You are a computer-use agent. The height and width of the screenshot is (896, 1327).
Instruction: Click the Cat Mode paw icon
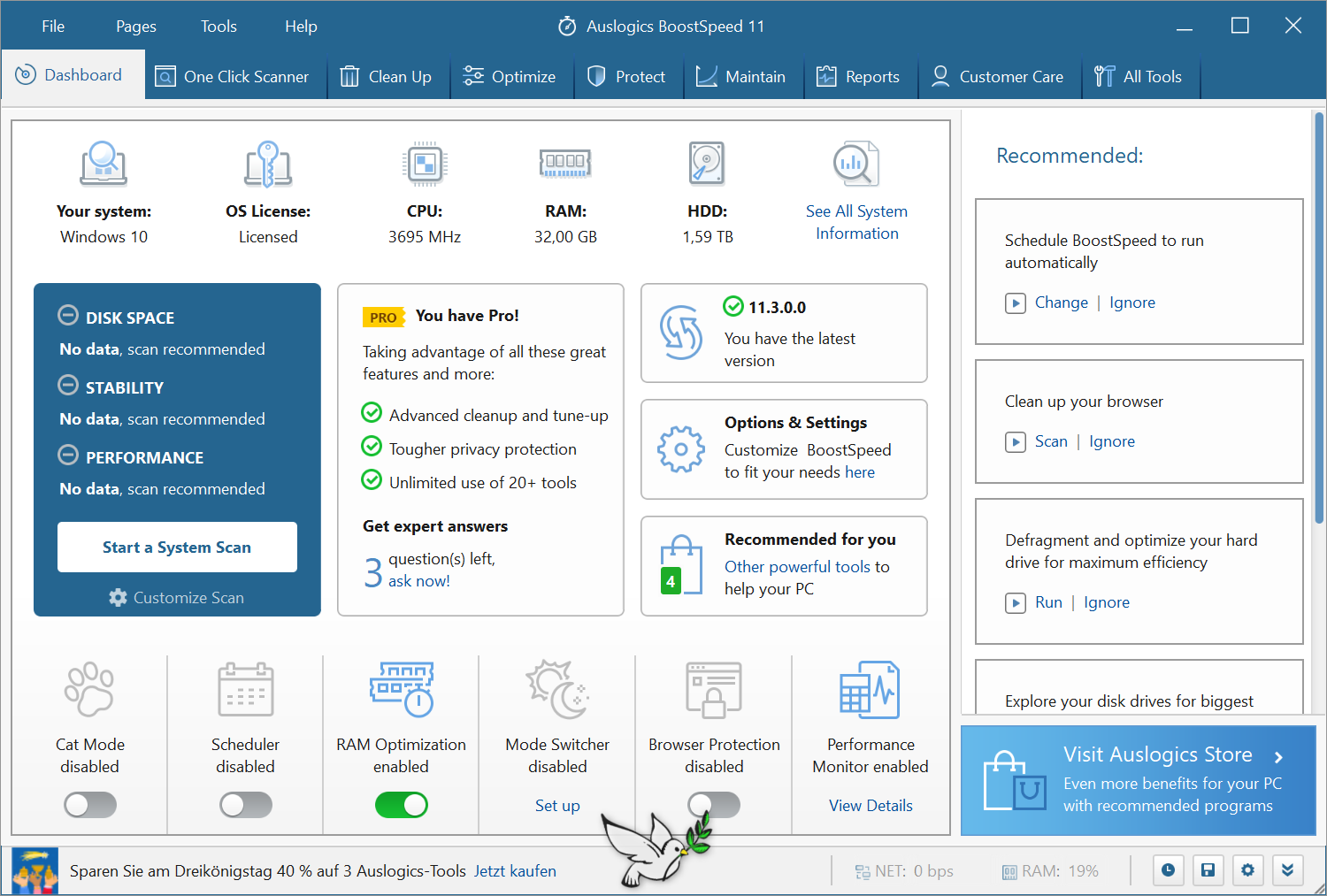coord(89,689)
